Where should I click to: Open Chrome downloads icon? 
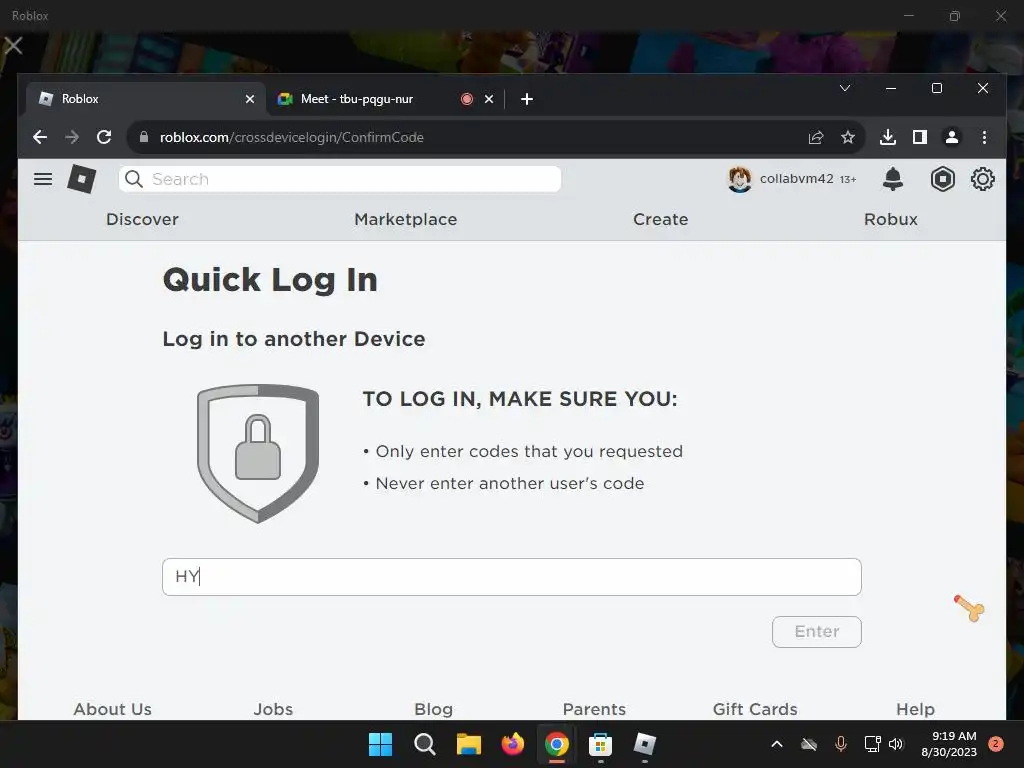tap(888, 137)
